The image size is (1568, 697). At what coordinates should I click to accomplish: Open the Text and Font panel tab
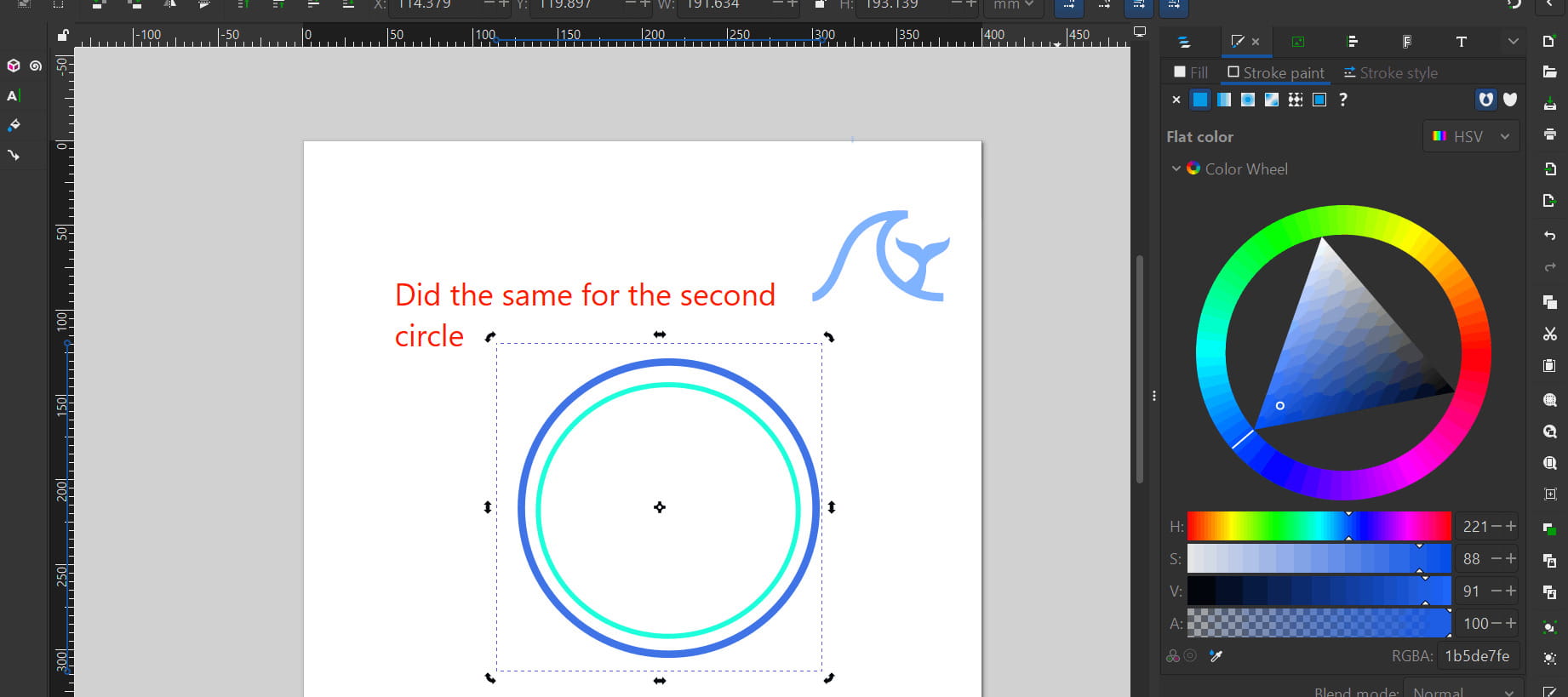tap(1461, 42)
